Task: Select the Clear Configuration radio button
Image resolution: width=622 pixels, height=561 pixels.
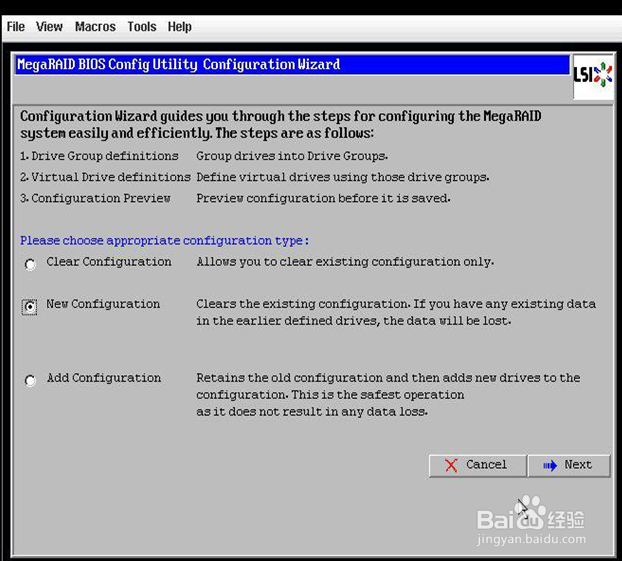Action: click(x=30, y=264)
